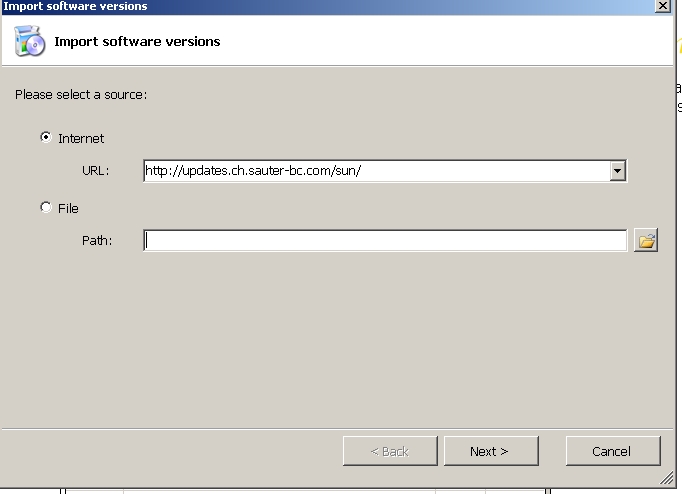Click the "URL:" field label

tap(95, 171)
